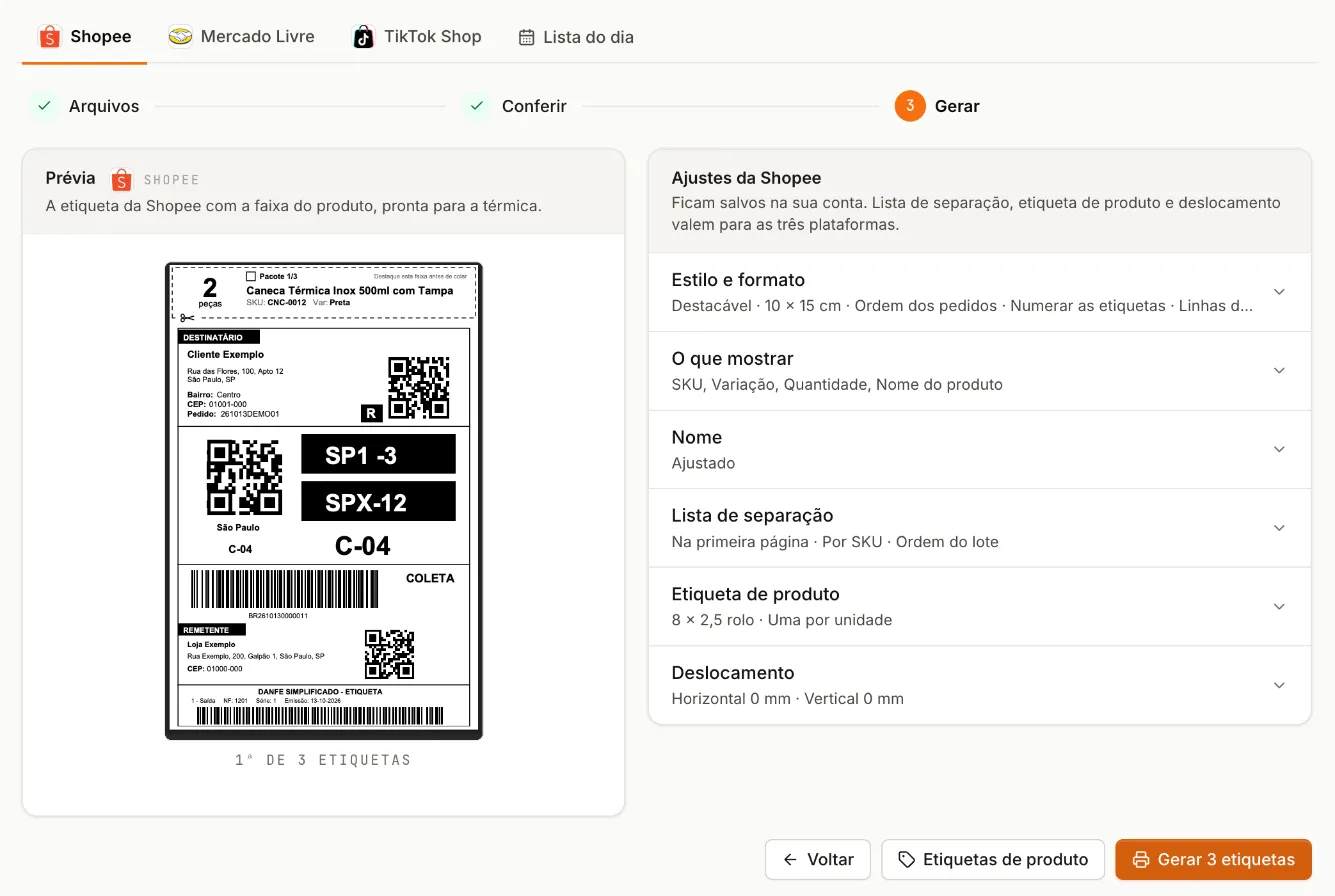Click the 'Prévia' panel title
The height and width of the screenshot is (896, 1335).
click(x=71, y=178)
